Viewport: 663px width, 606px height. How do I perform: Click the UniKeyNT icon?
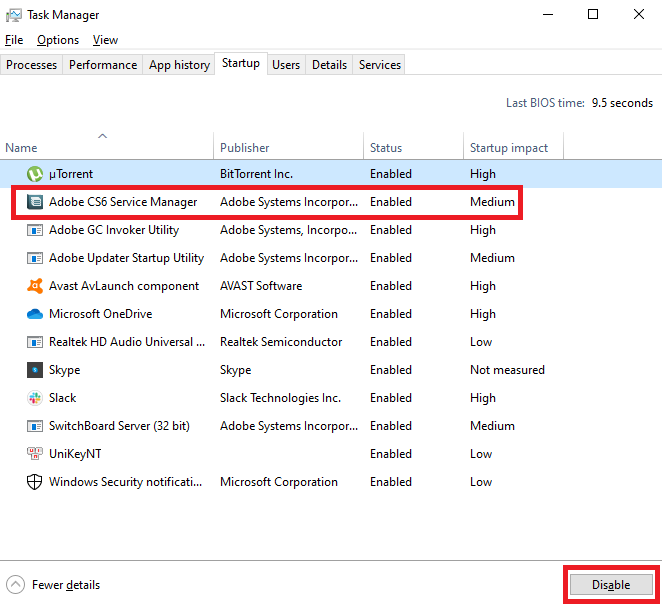click(x=35, y=454)
